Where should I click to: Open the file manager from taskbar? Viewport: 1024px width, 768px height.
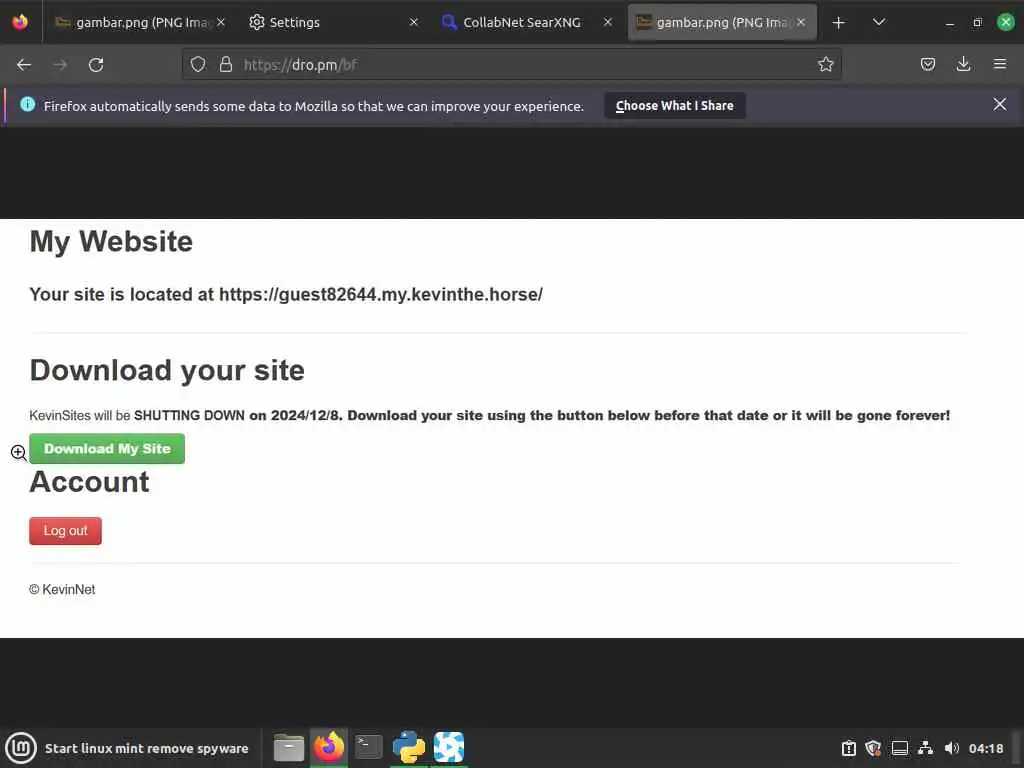tap(289, 748)
